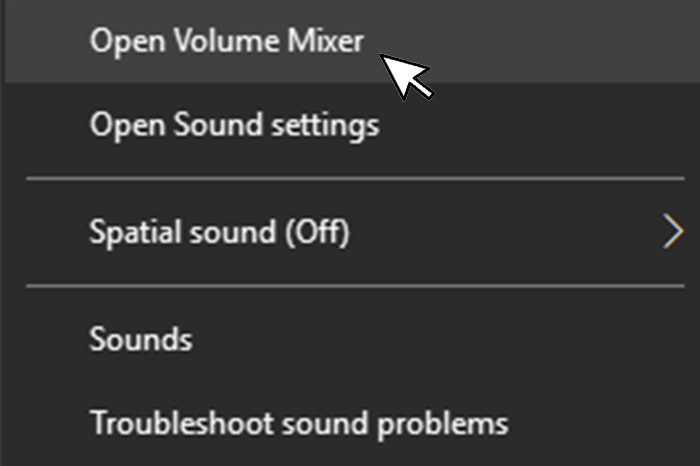Expand the Spatial sound submenu arrow

click(x=672, y=232)
